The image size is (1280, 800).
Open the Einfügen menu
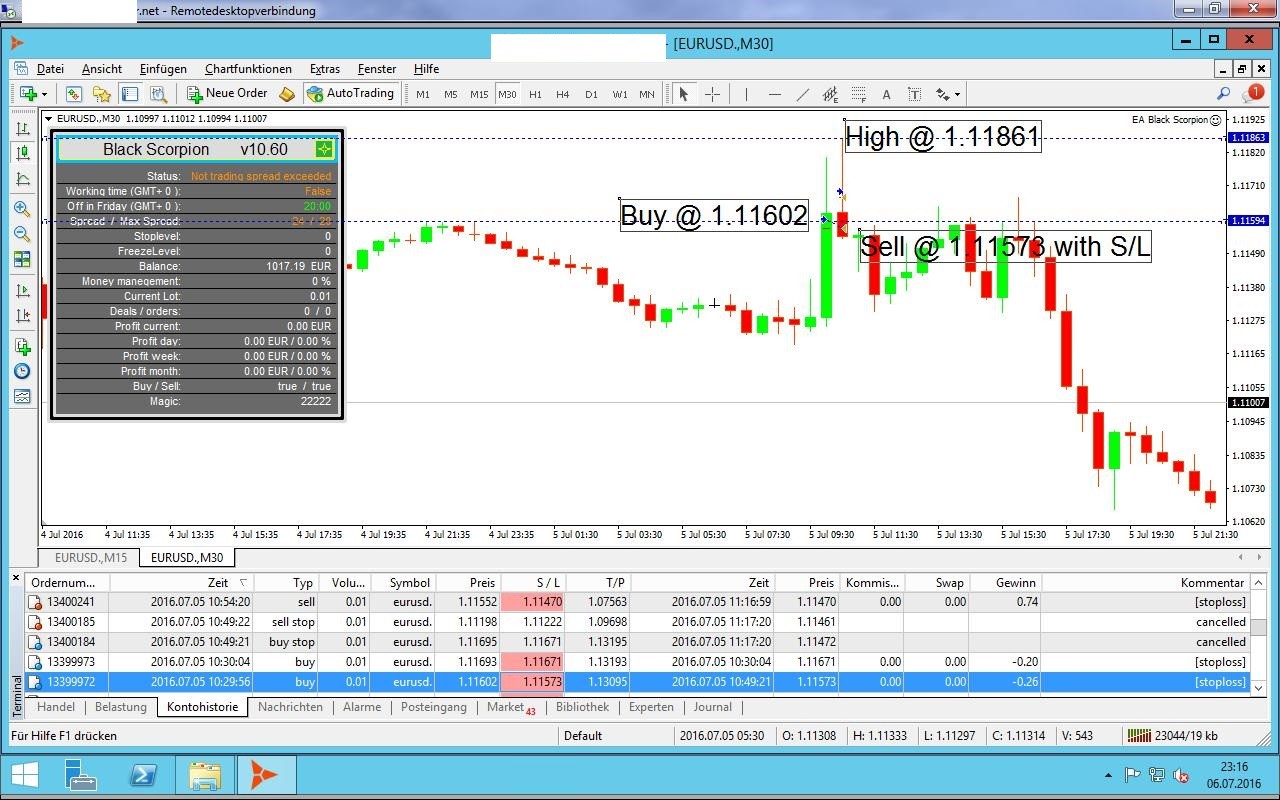click(163, 69)
